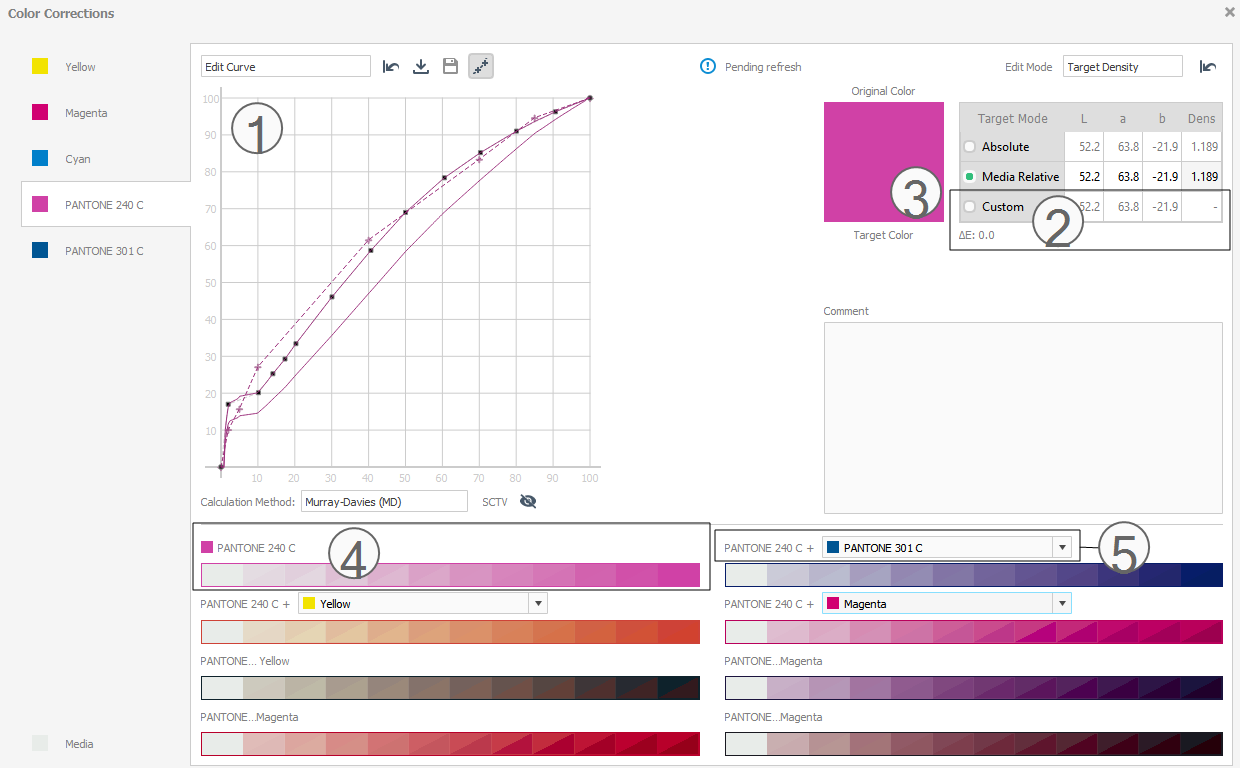1240x768 pixels.
Task: Toggle SCTV visibility with the eye icon
Action: click(x=527, y=501)
